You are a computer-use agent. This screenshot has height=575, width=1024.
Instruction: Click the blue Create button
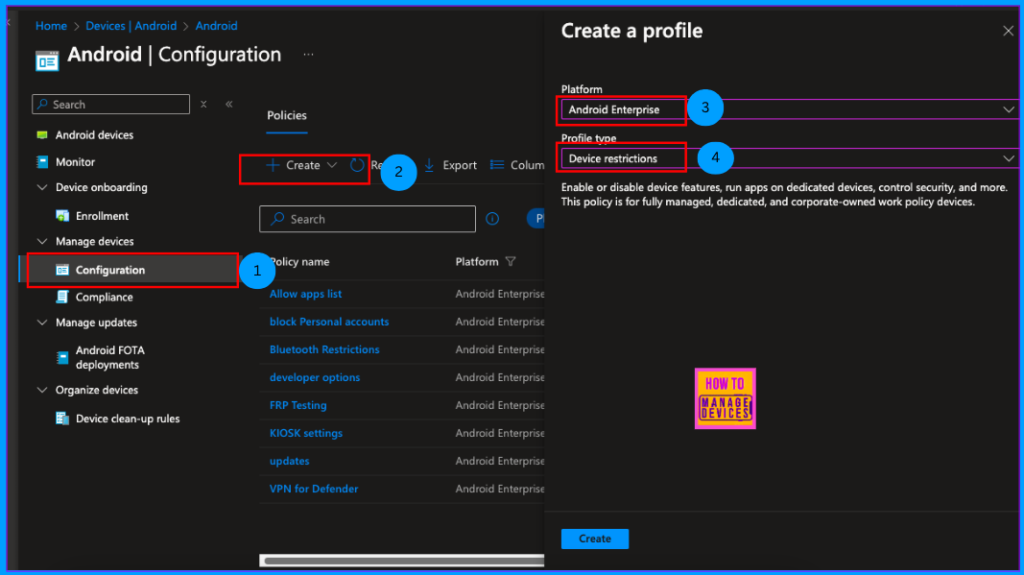pos(595,539)
